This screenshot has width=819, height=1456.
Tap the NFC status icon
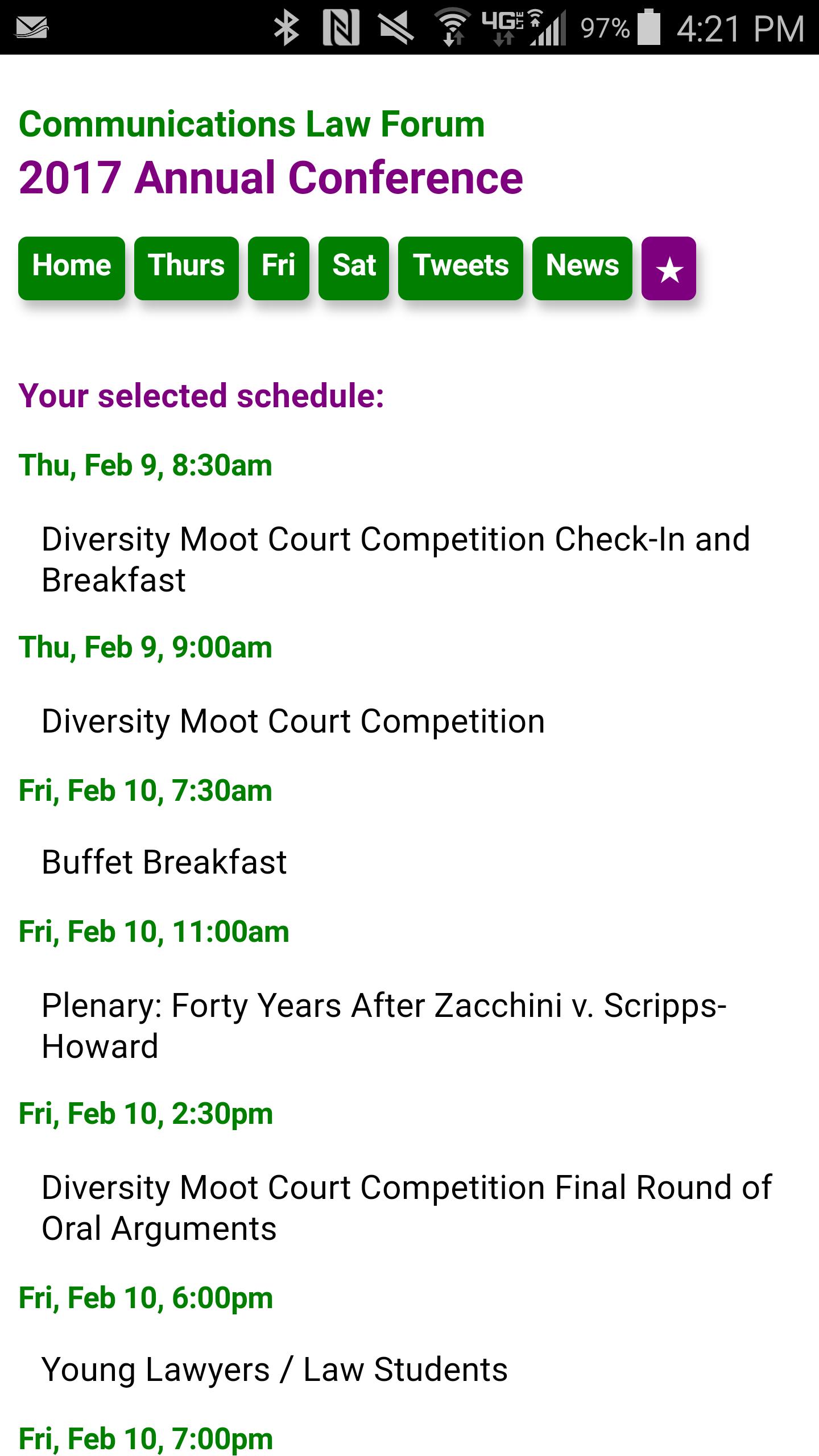341,28
